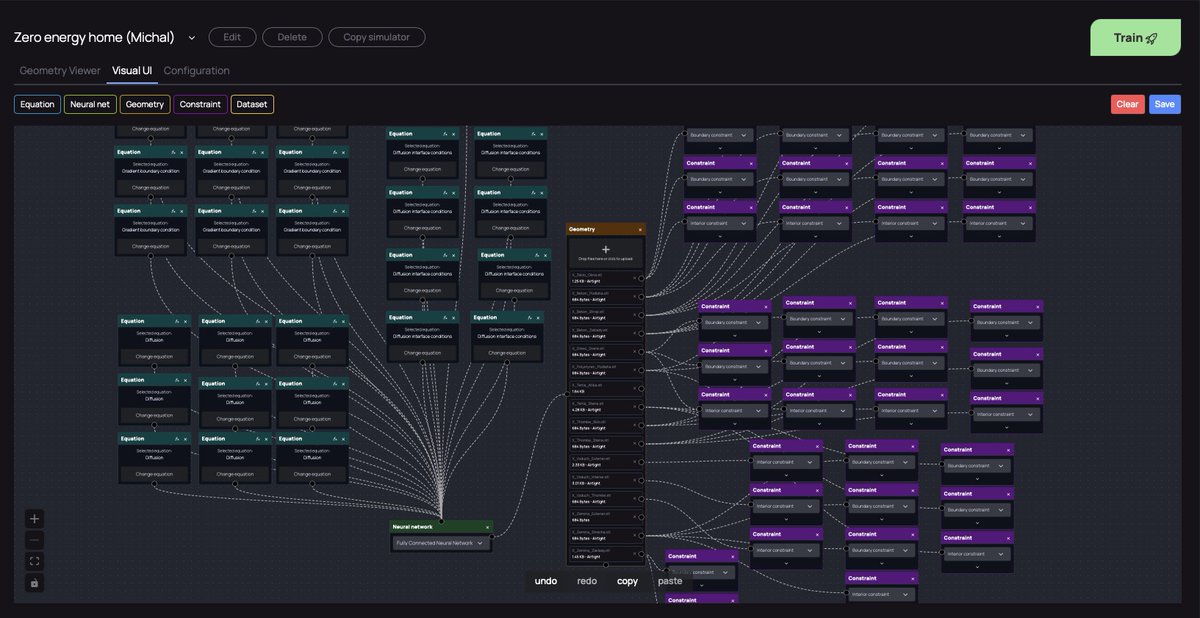
Task: Remove the X_Beton_Podlaha.stl geometry file
Action: [x=634, y=296]
